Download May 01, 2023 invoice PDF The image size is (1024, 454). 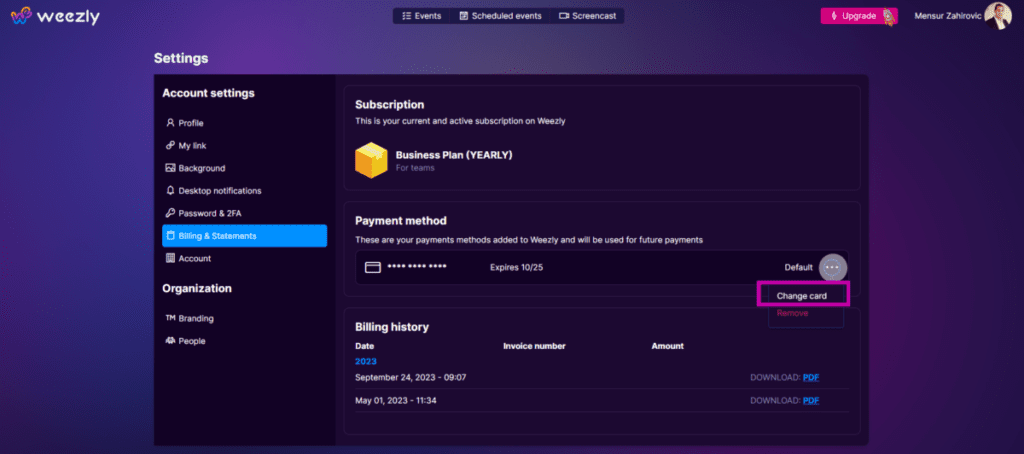tap(811, 400)
